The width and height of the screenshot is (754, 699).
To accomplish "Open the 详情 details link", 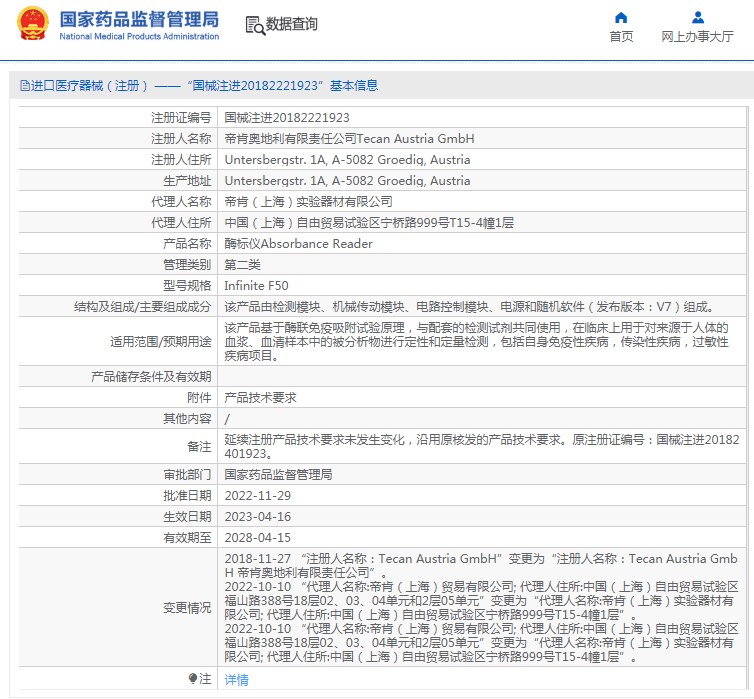I will (x=237, y=679).
